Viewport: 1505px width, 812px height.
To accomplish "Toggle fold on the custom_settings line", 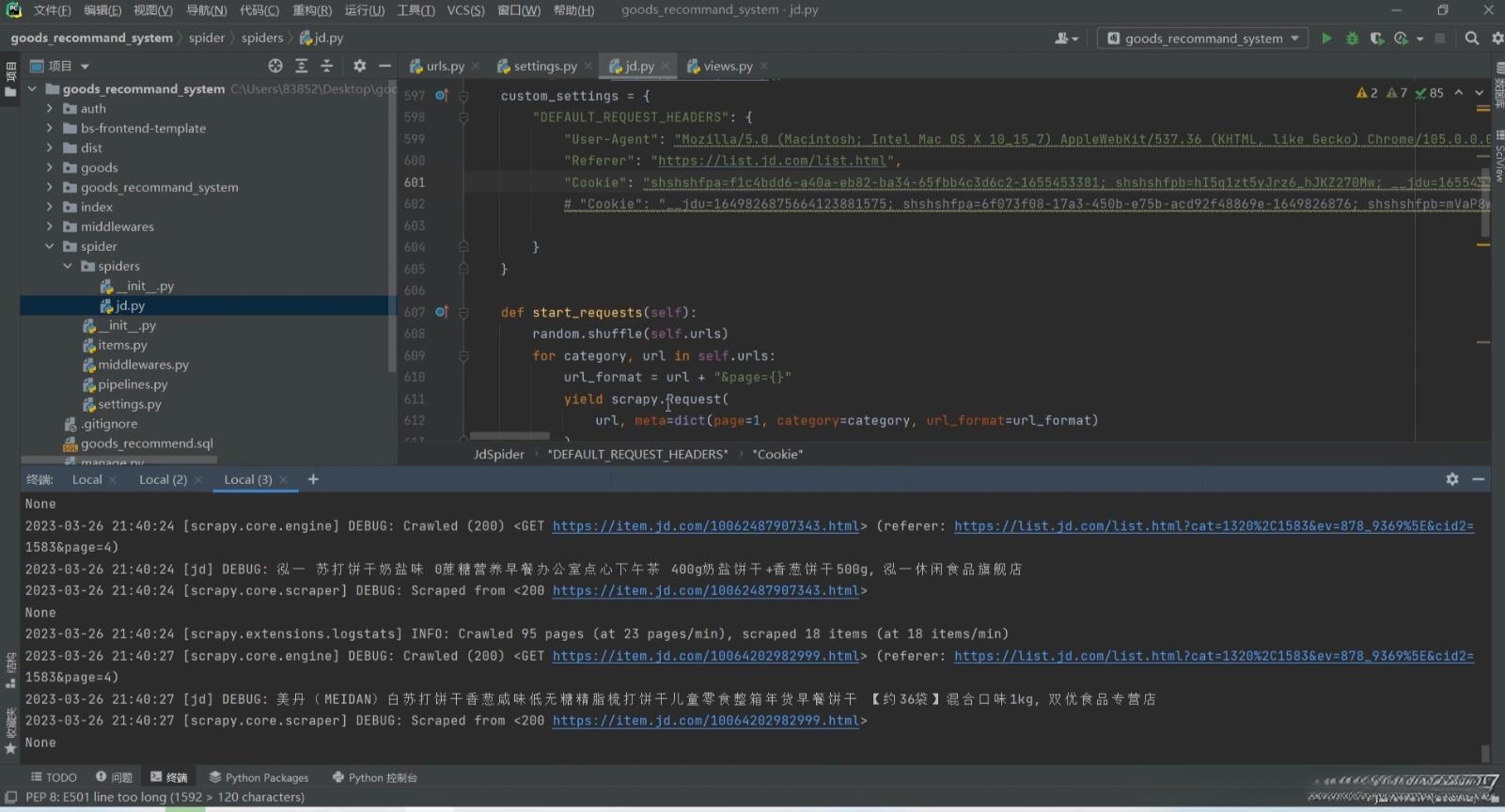I will click(463, 96).
